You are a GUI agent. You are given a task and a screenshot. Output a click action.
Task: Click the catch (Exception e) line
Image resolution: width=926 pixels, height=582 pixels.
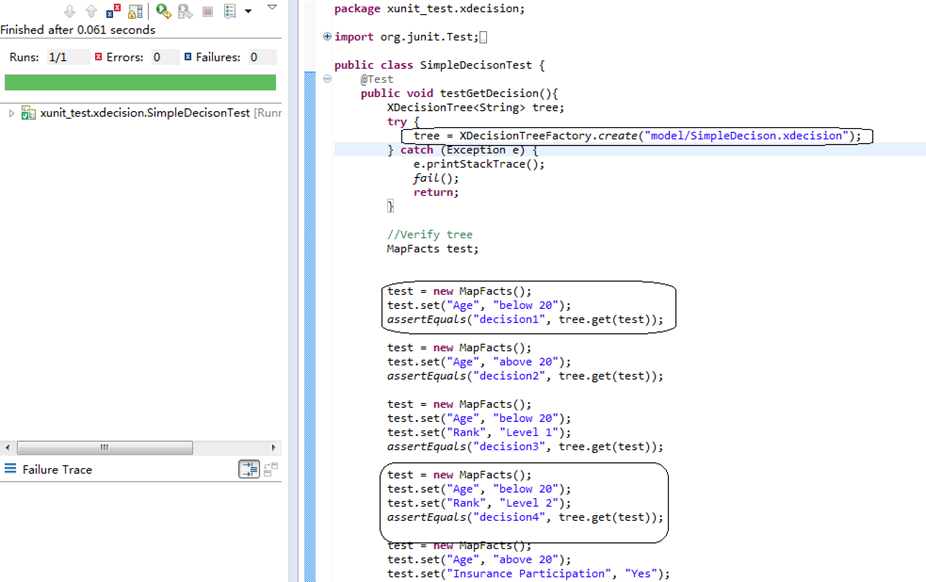[x=462, y=150]
